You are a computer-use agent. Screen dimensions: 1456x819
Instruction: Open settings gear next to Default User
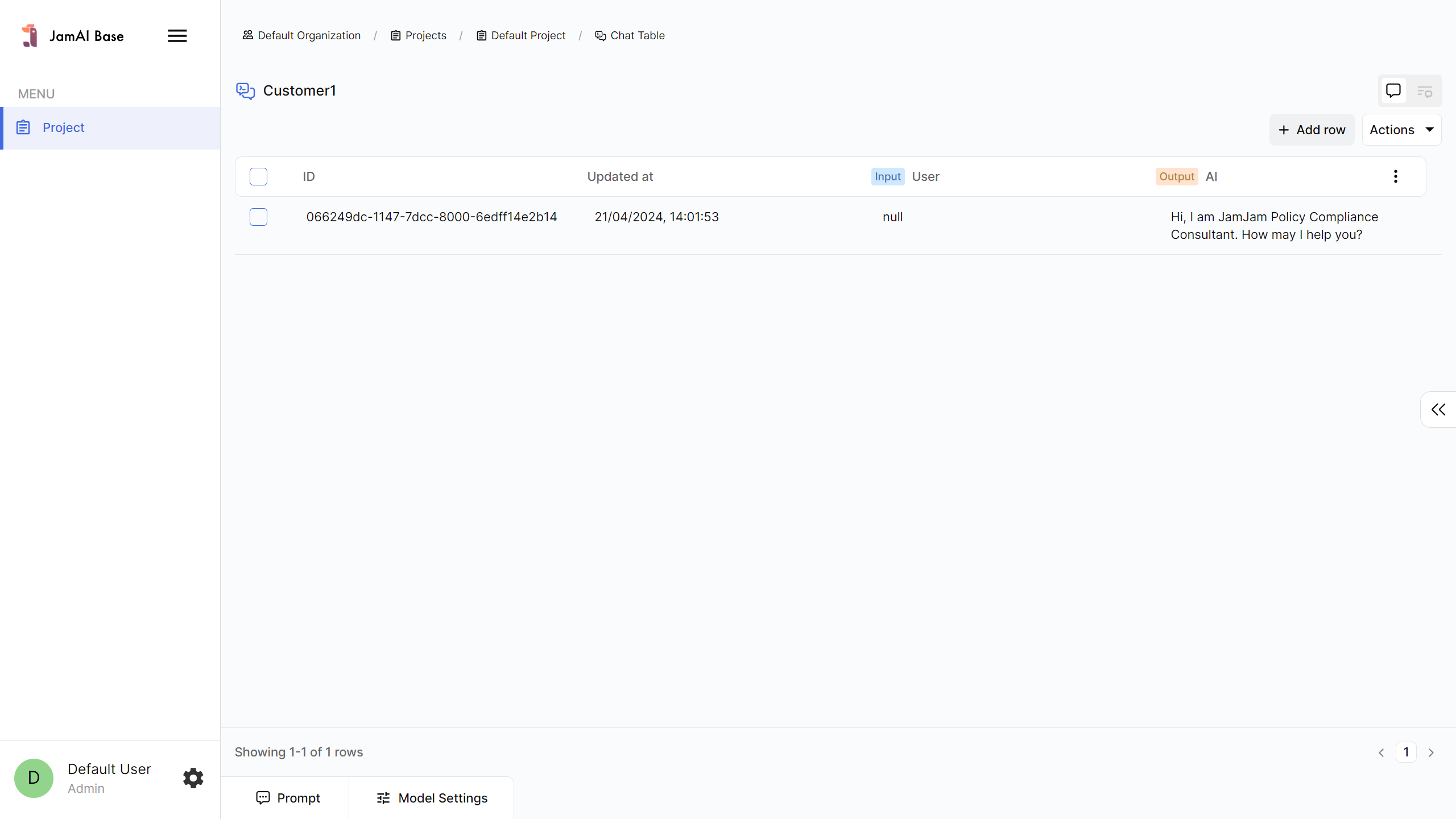coord(193,777)
